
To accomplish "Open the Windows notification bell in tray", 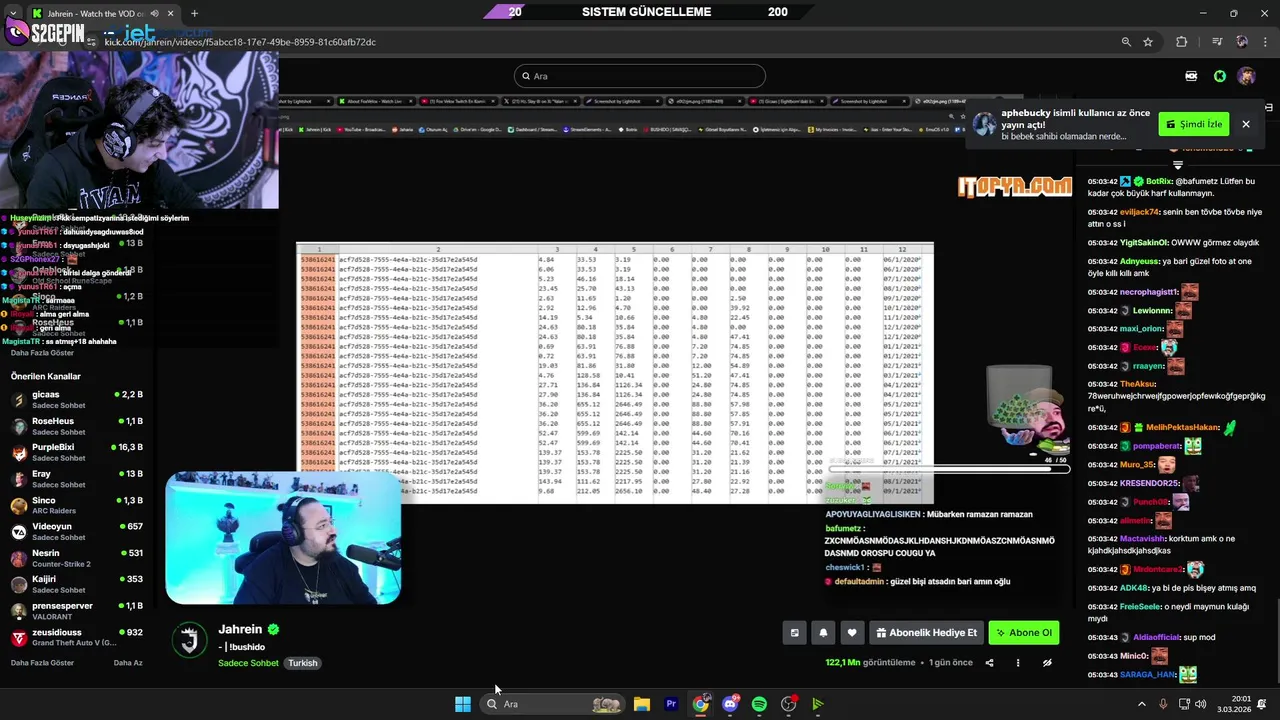I will [x=1263, y=704].
